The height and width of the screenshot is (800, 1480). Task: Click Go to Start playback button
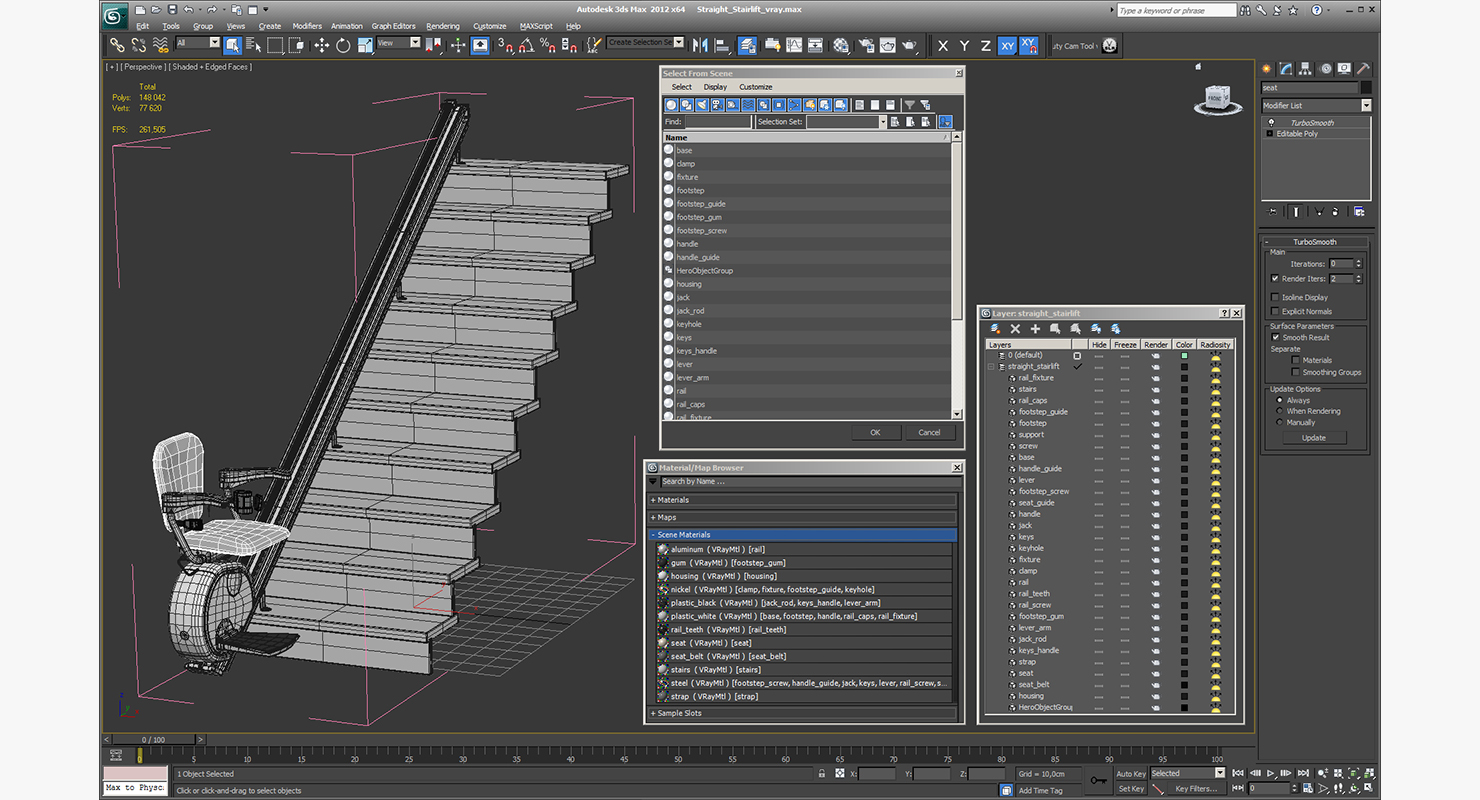pyautogui.click(x=1239, y=773)
